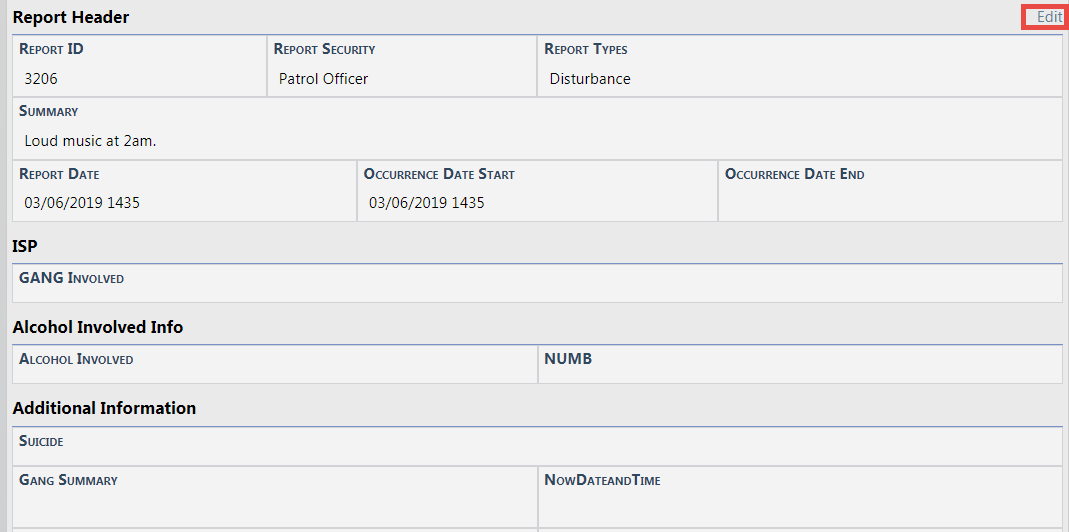Screen dimensions: 1069x532
Task: Select the Report Header section heading
Action: click(71, 17)
